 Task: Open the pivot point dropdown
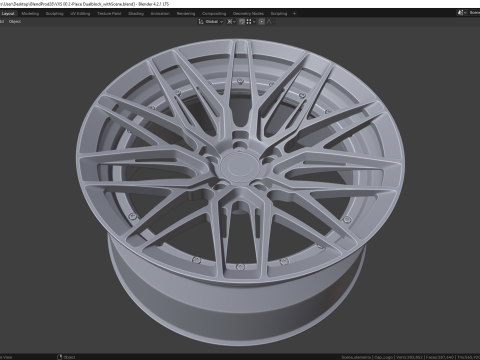click(231, 21)
